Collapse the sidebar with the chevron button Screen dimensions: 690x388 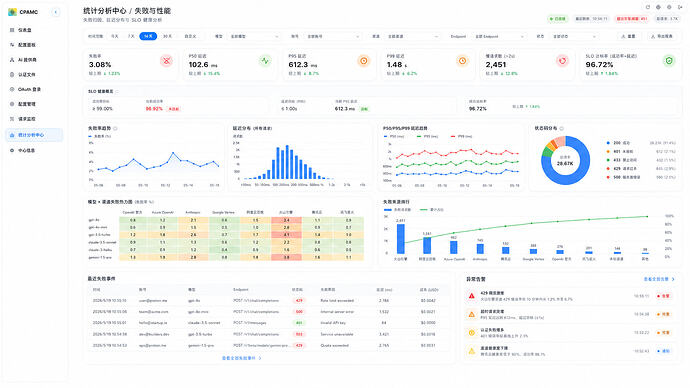click(55, 12)
